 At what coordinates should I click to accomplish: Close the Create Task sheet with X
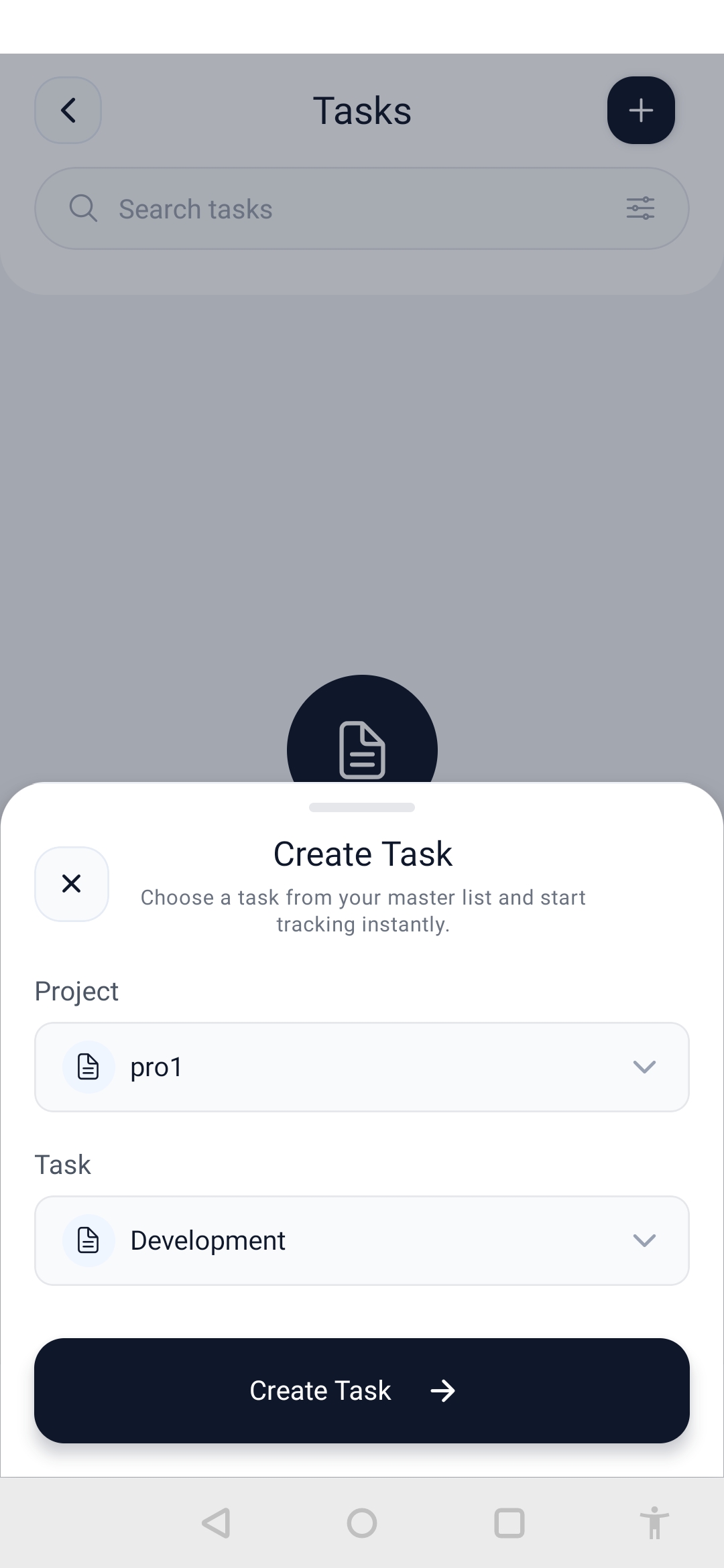[72, 884]
